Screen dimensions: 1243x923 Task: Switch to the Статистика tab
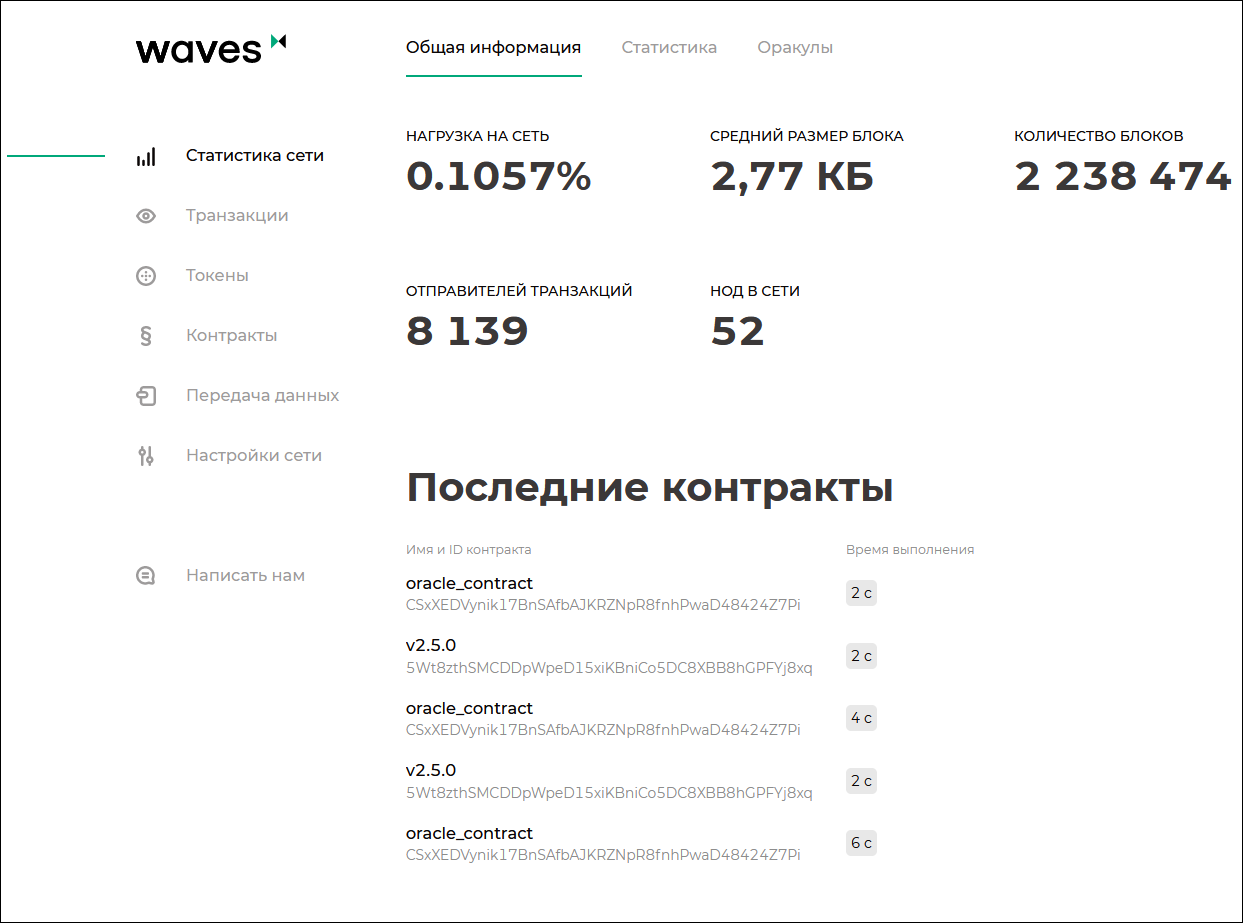click(x=669, y=46)
